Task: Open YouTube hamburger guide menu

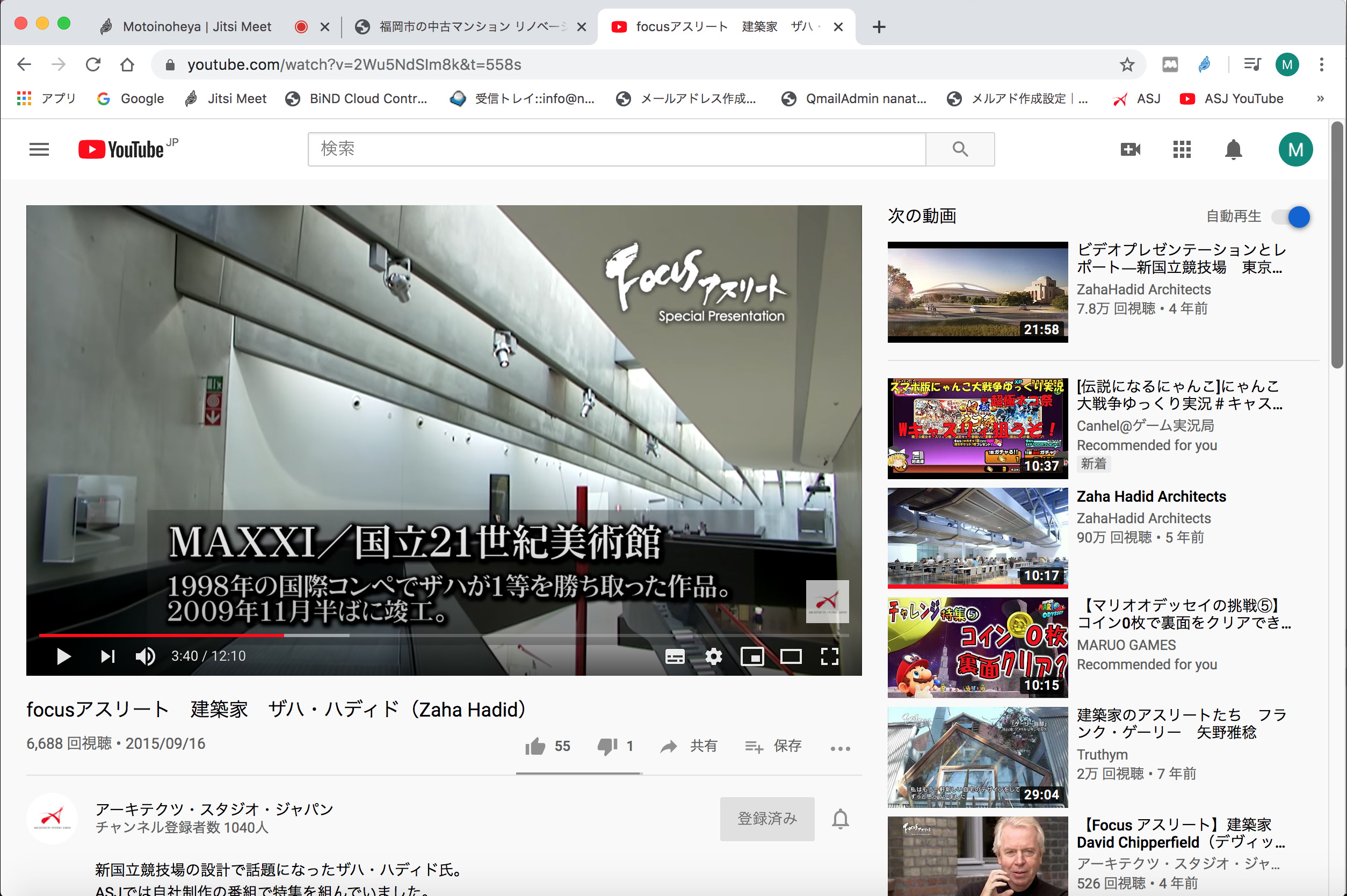Action: click(x=39, y=150)
